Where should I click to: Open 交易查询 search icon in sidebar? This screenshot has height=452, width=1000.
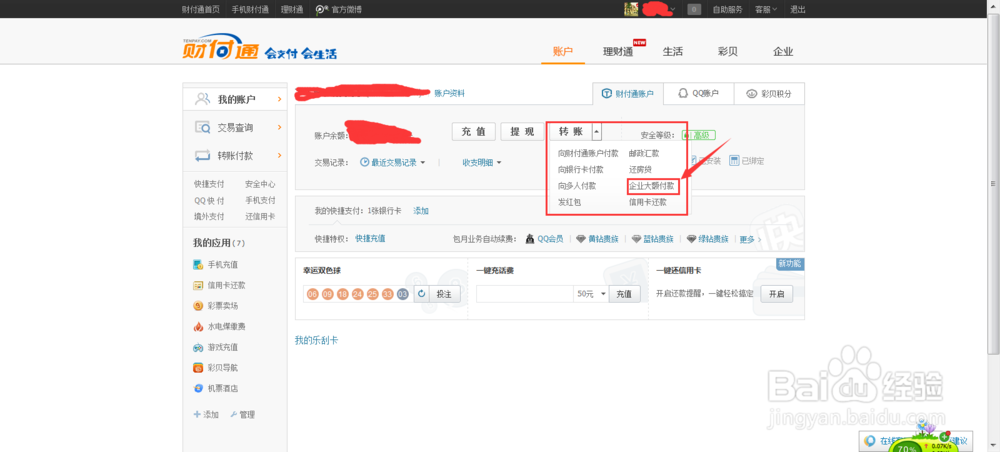[x=203, y=128]
